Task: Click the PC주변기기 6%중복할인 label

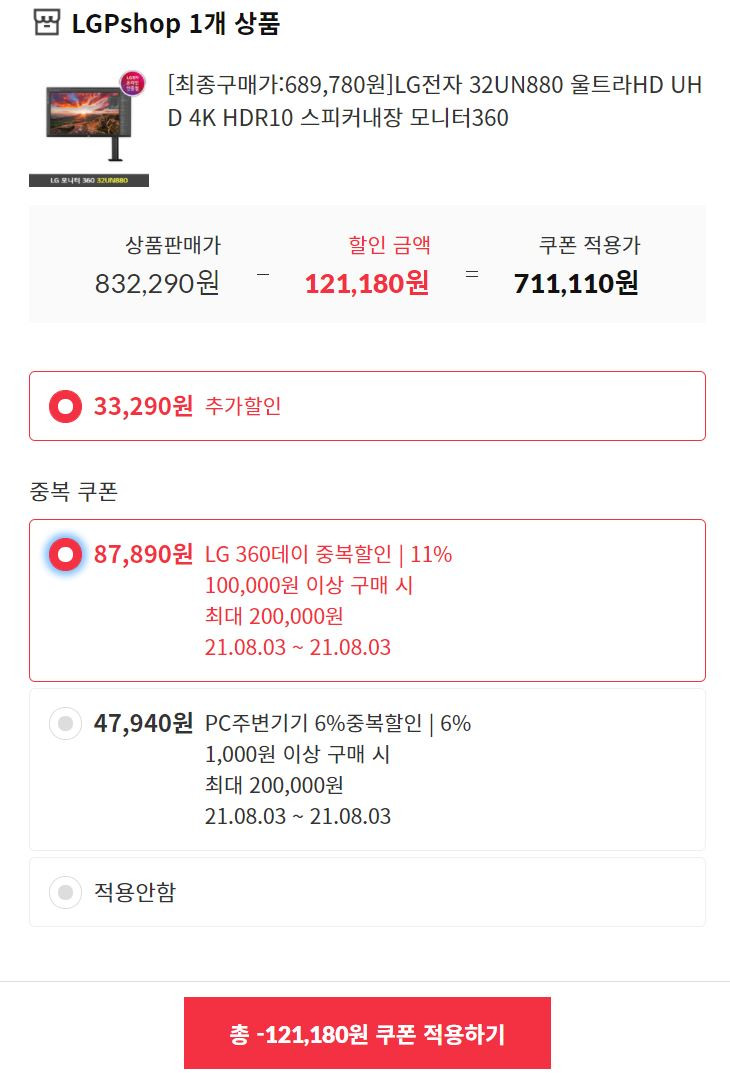Action: tap(338, 723)
